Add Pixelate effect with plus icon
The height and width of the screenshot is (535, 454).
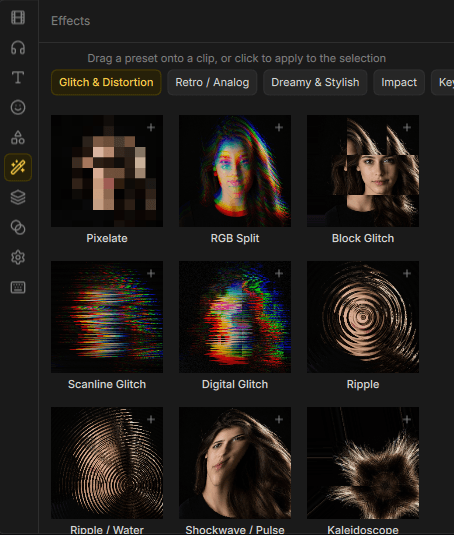click(151, 127)
